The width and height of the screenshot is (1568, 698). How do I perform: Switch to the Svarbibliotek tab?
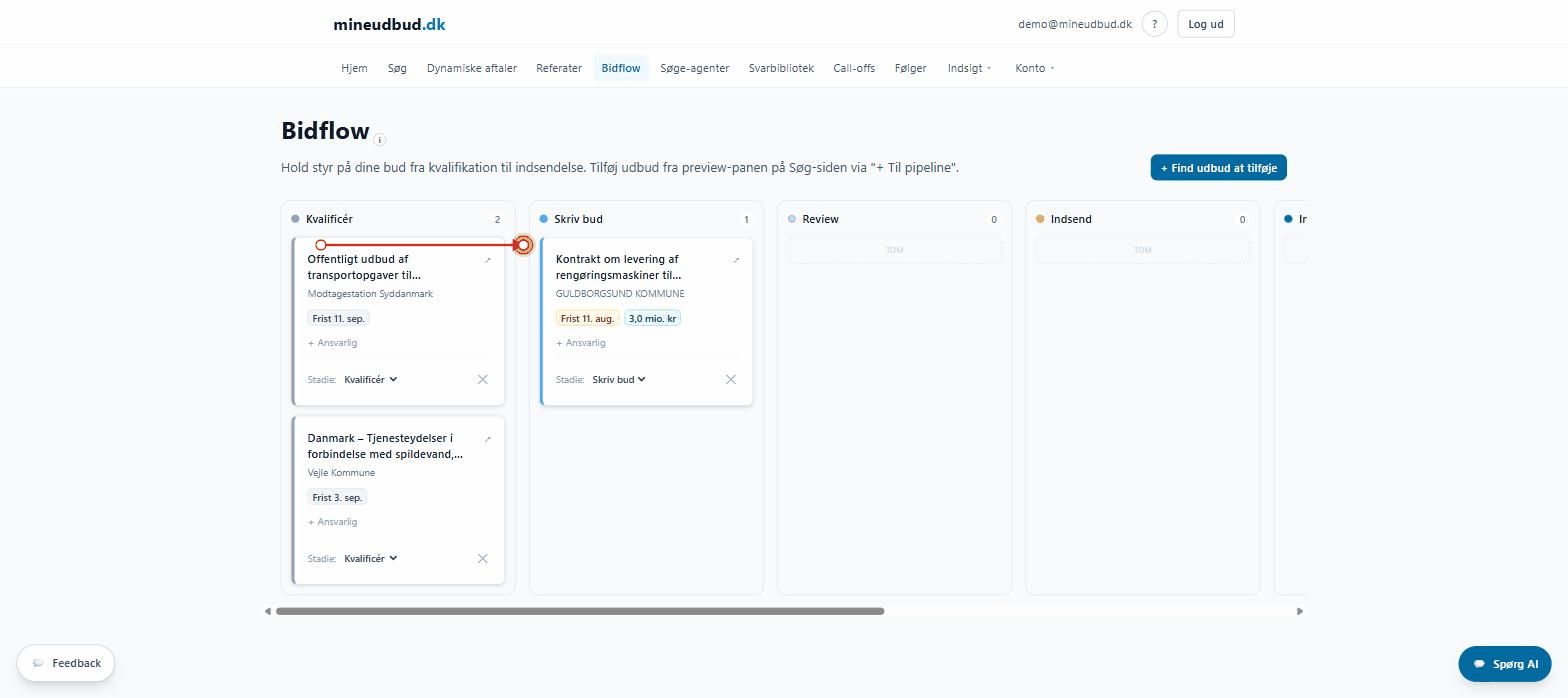(781, 68)
